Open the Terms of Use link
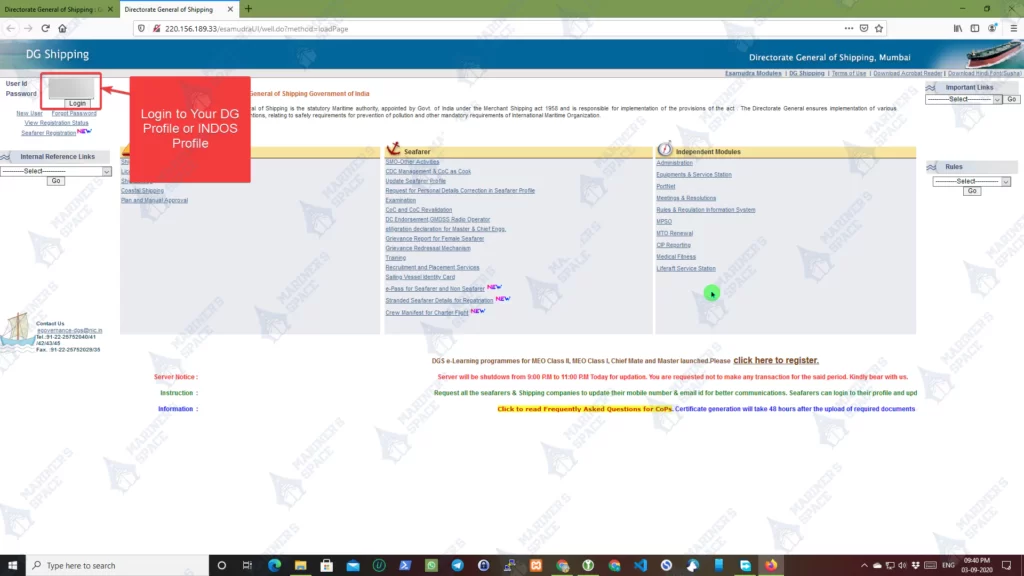The height and width of the screenshot is (576, 1024). 848,73
